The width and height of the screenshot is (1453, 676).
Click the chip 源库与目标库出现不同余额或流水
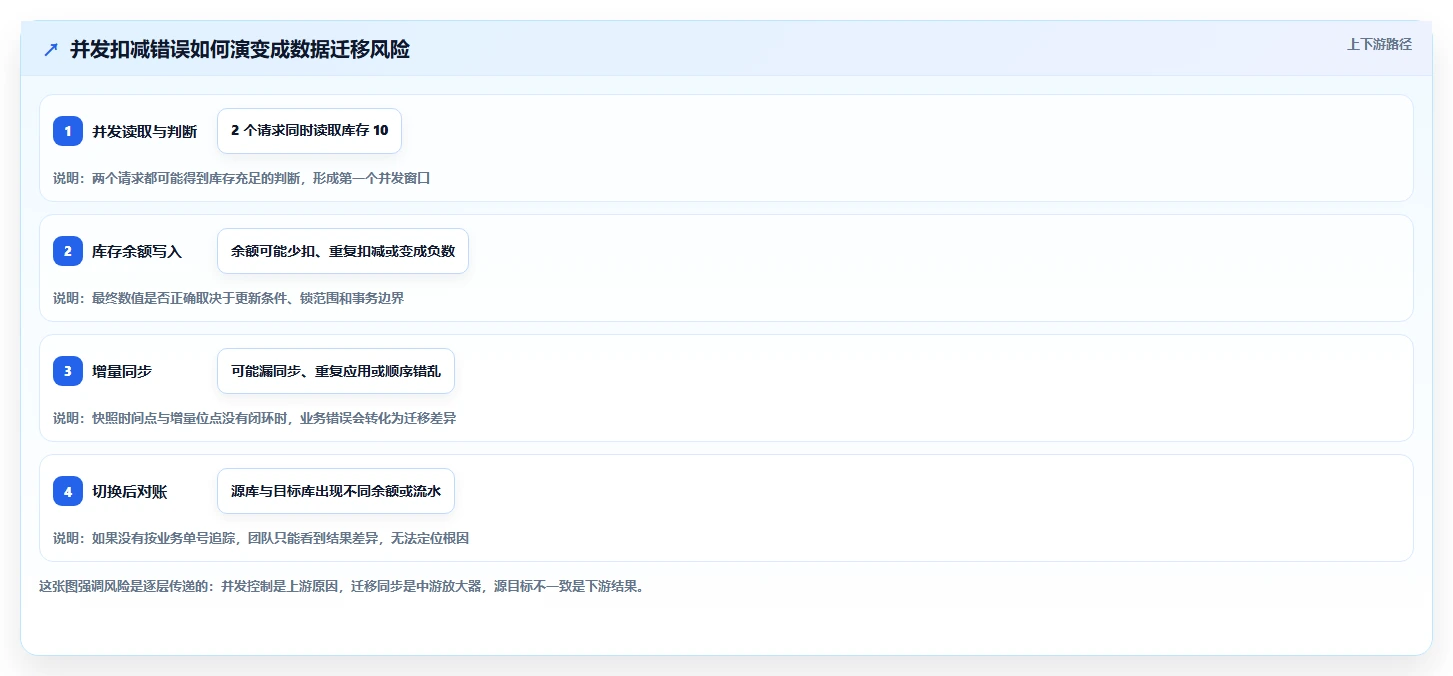335,491
